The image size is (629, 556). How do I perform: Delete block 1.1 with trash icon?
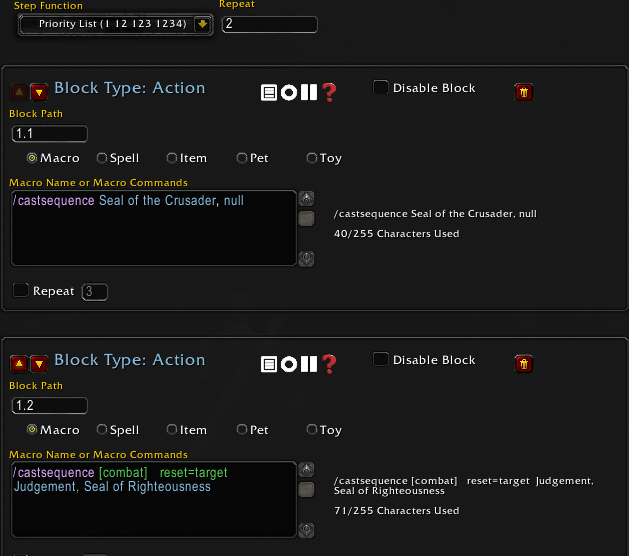[523, 92]
